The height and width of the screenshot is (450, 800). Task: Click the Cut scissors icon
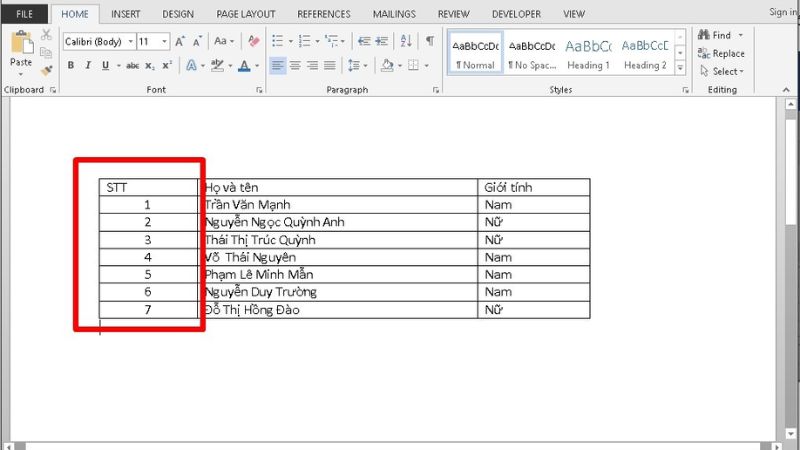click(46, 35)
